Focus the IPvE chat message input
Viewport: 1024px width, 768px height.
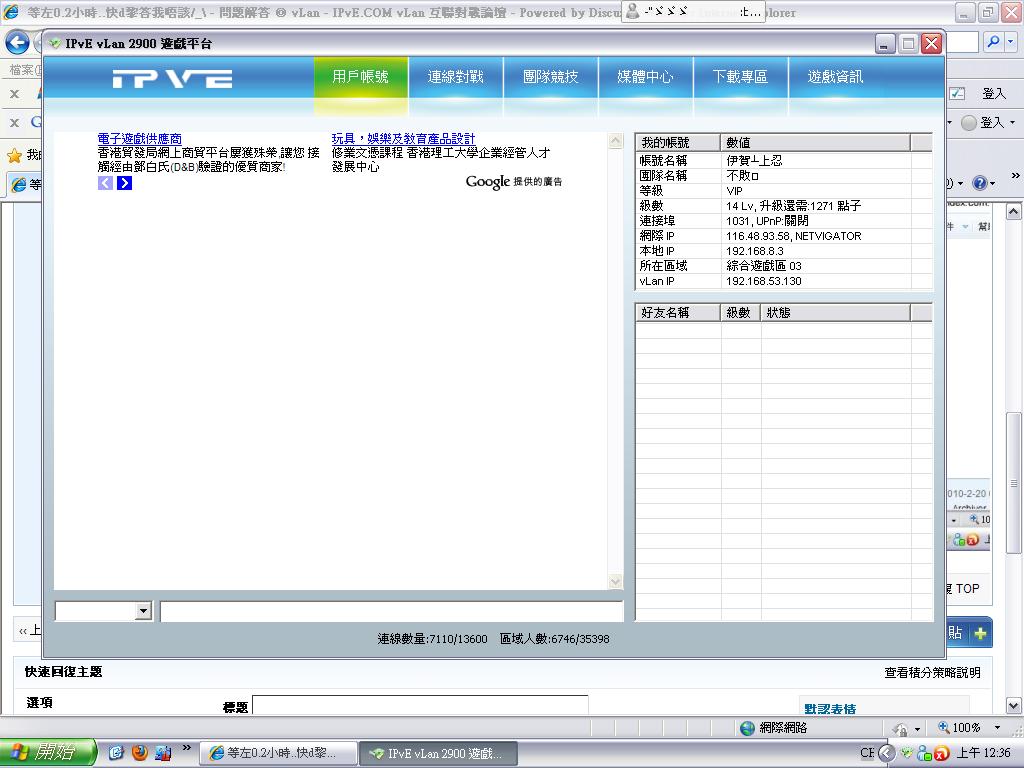tap(392, 611)
